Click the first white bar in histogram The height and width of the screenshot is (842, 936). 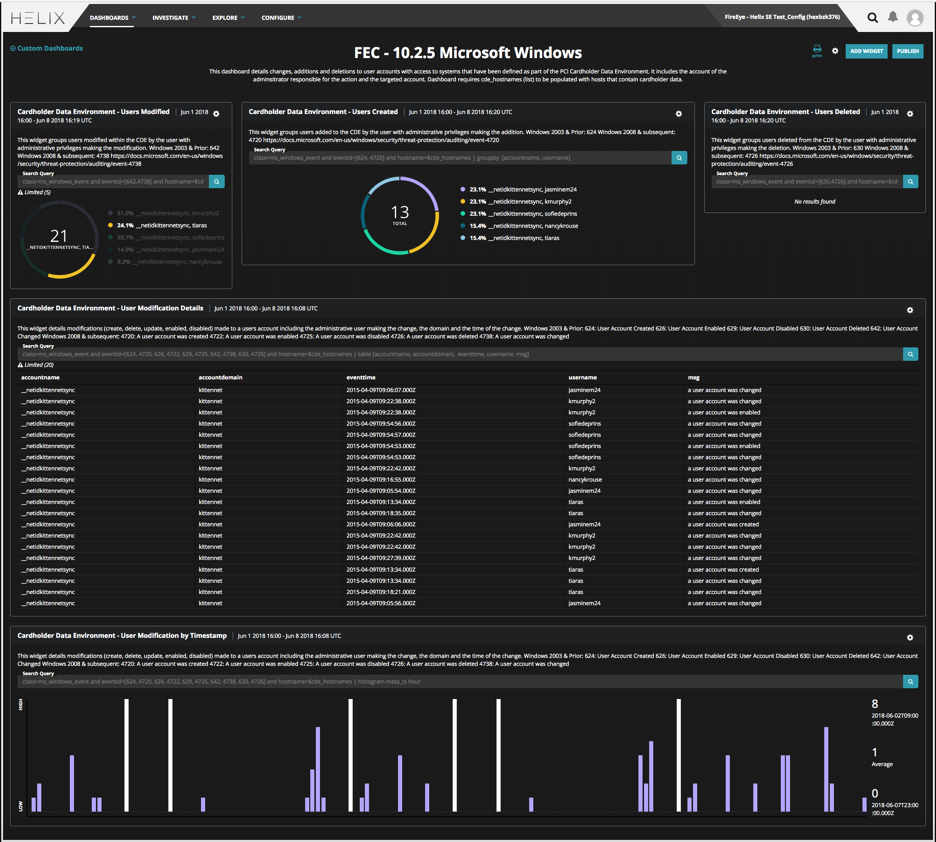point(126,755)
